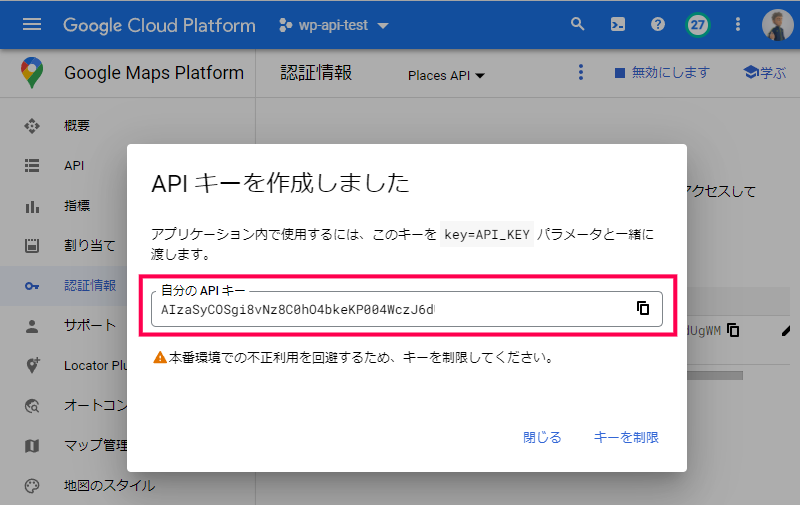This screenshot has width=800, height=505.
Task: Click the 認証情報 page heading
Action: click(x=316, y=73)
